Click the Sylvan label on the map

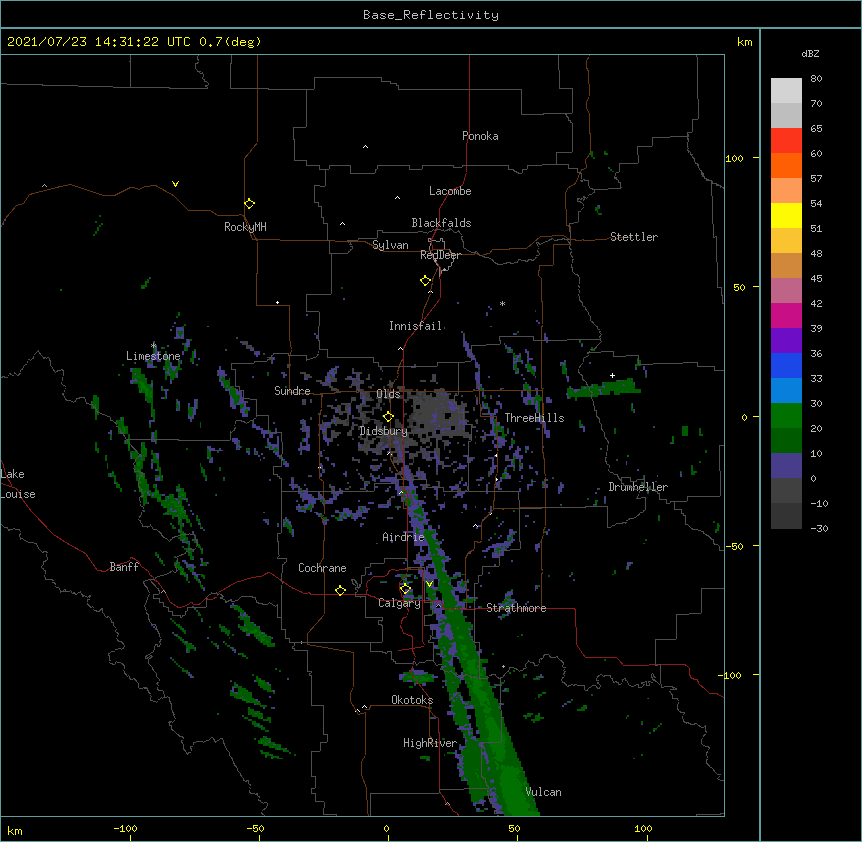390,245
